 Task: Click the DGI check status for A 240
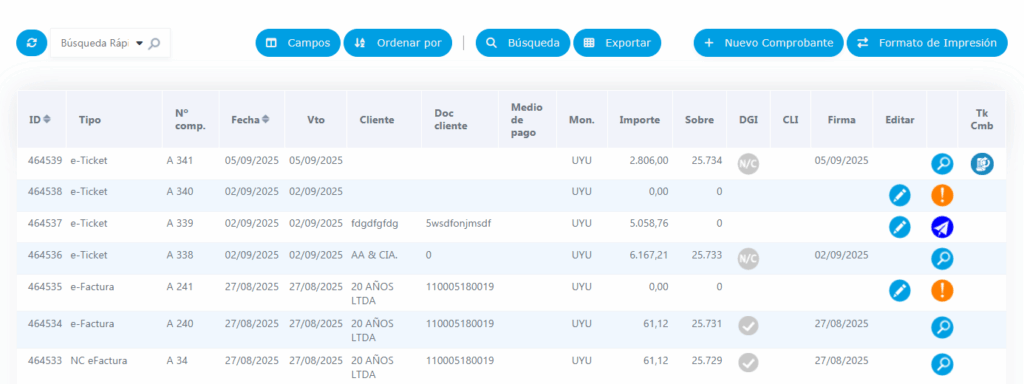click(x=748, y=326)
